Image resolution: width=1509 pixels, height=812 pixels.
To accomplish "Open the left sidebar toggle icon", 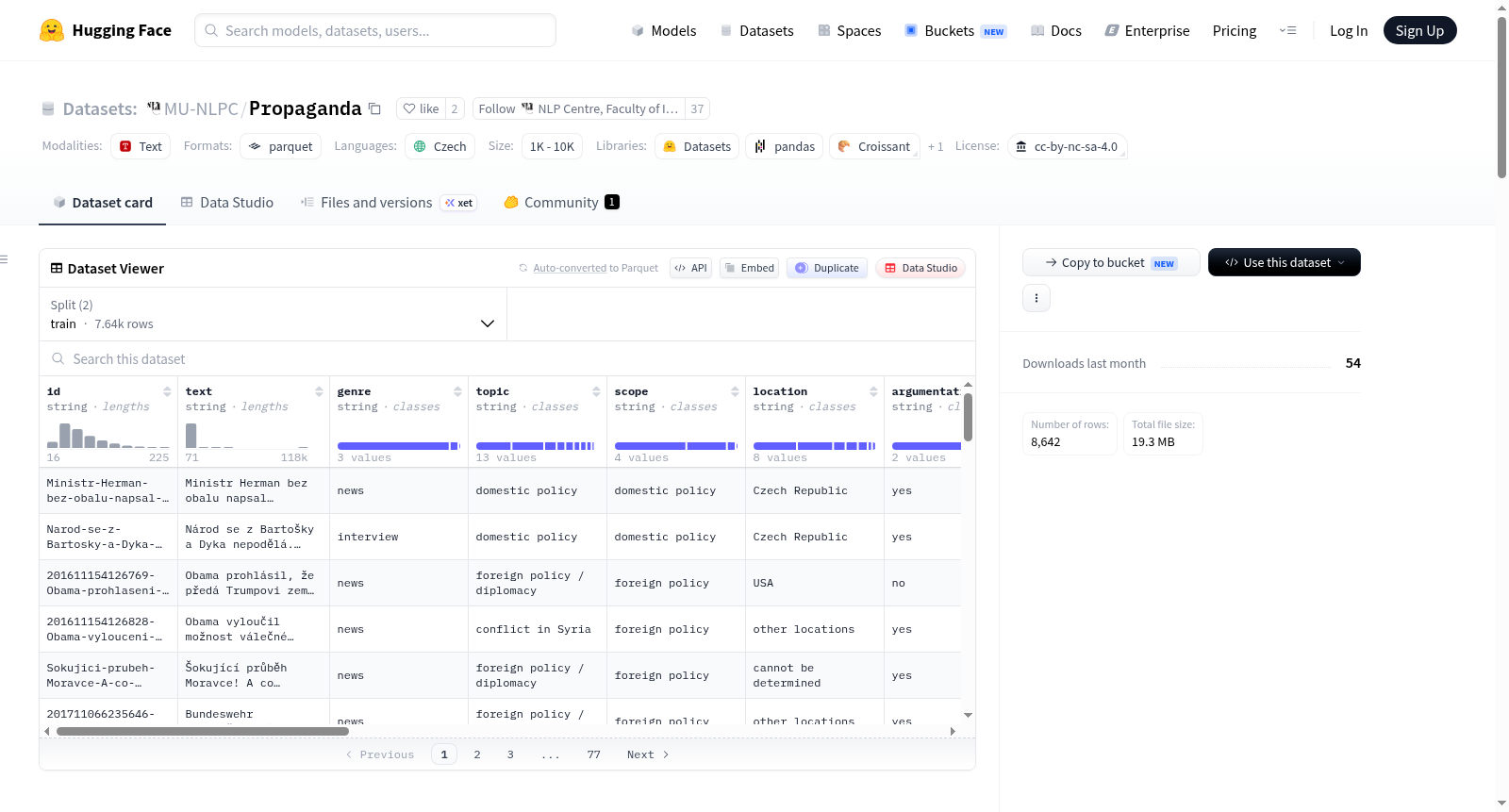I will point(4,259).
